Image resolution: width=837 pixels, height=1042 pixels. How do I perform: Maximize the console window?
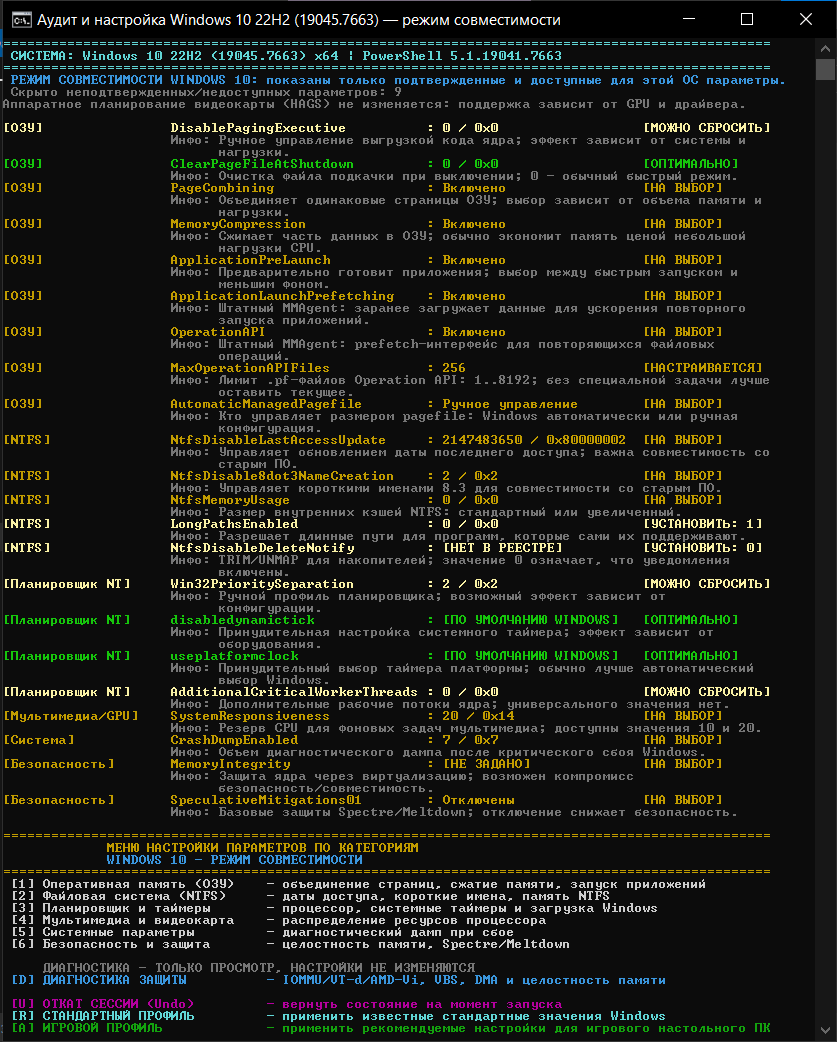[747, 19]
